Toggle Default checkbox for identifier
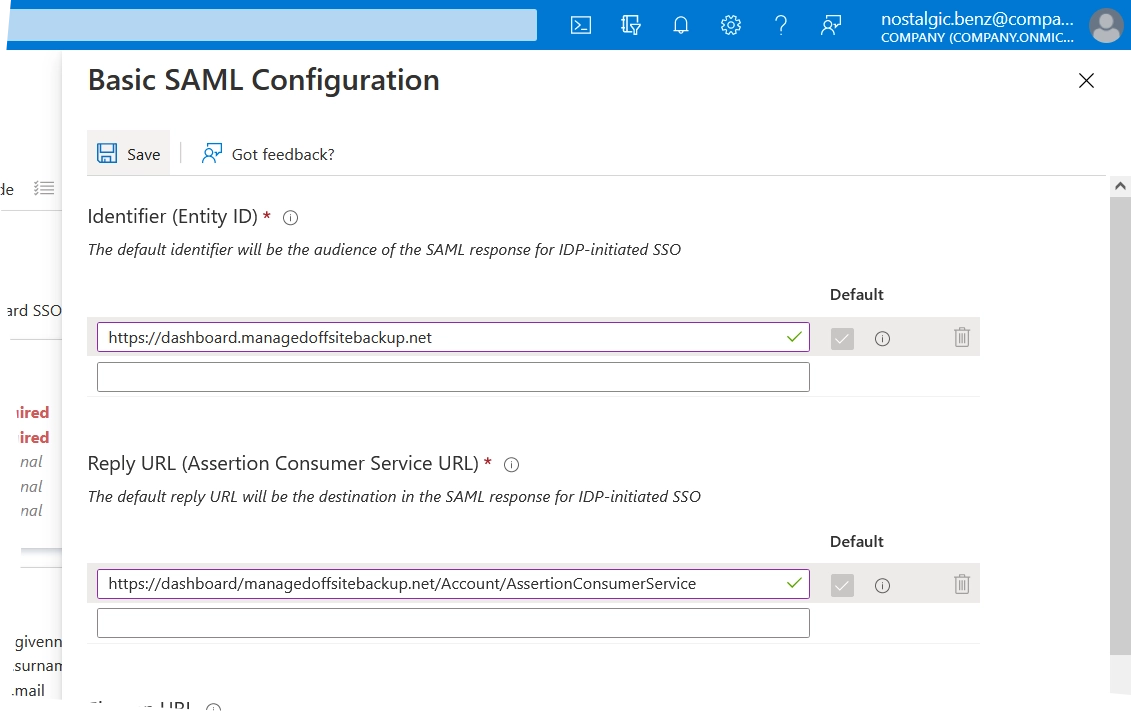 tap(842, 338)
